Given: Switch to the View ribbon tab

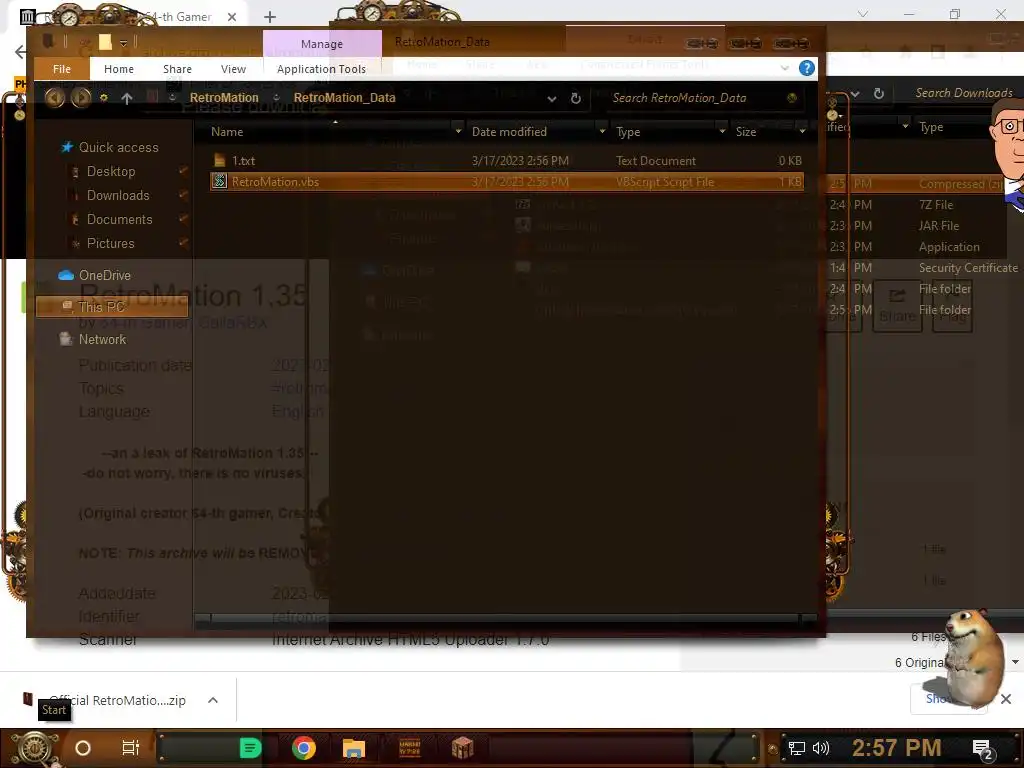Looking at the screenshot, I should coord(233,69).
